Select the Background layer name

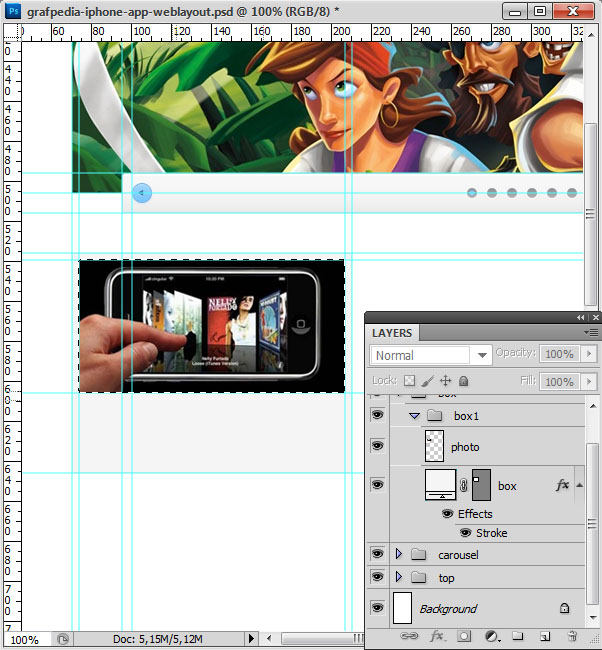448,609
